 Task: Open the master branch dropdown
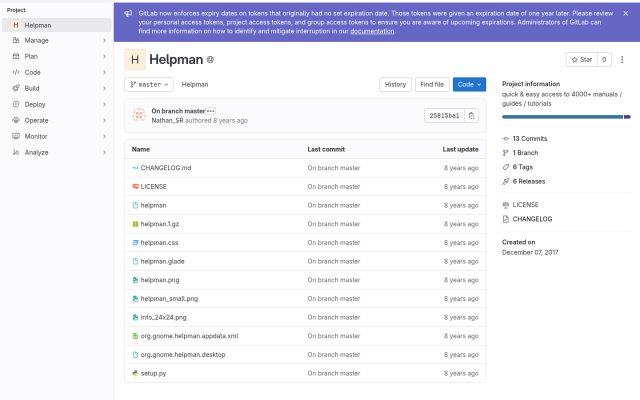(x=149, y=84)
